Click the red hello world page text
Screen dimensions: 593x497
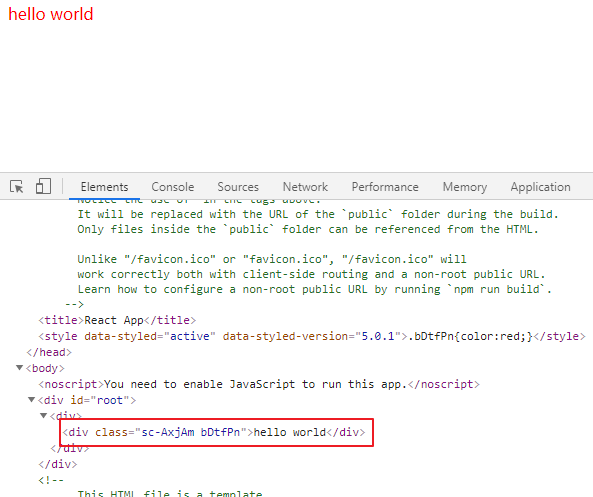tap(51, 14)
